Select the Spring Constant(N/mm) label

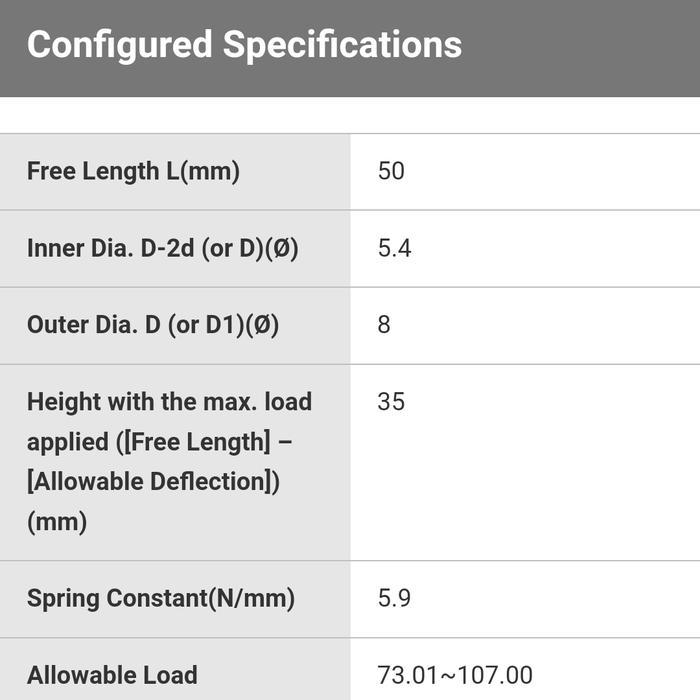(160, 599)
